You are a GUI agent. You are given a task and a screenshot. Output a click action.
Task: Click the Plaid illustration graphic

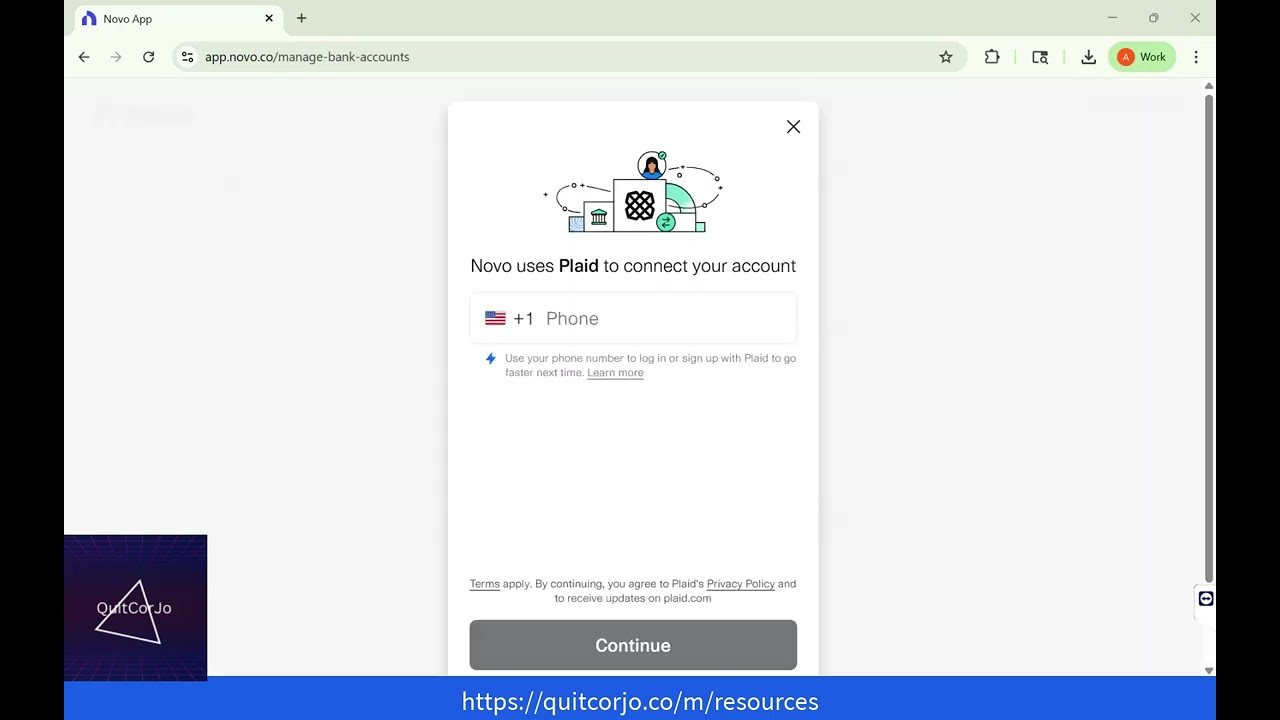(x=633, y=192)
